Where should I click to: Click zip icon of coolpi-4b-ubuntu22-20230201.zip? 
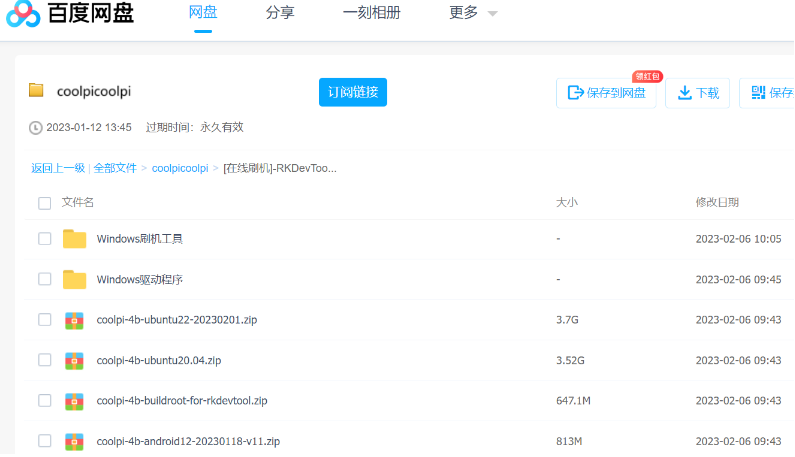point(75,320)
